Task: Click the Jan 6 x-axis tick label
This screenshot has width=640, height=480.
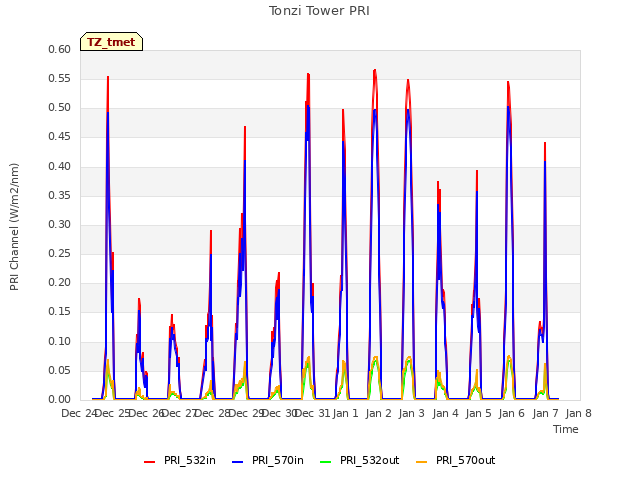Action: (512, 413)
